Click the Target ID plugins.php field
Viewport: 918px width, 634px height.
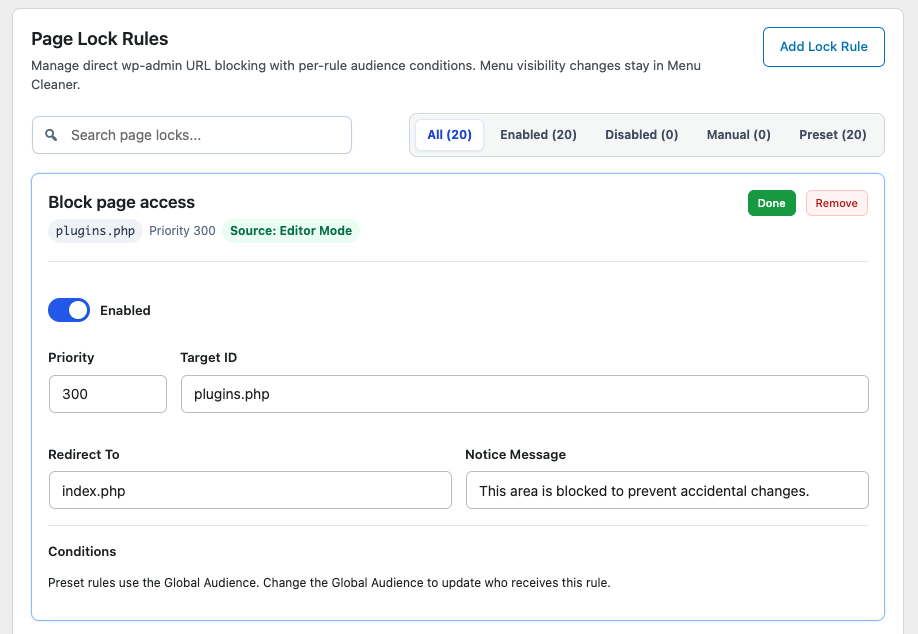pos(525,394)
